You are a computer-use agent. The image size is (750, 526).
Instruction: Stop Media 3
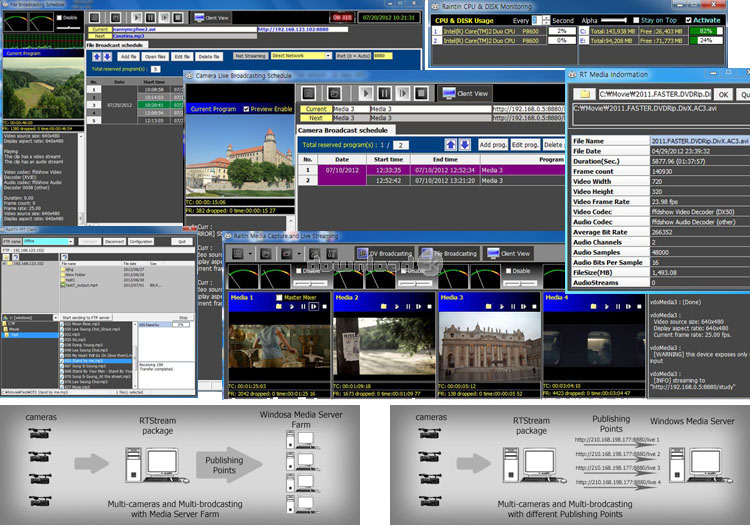click(534, 307)
